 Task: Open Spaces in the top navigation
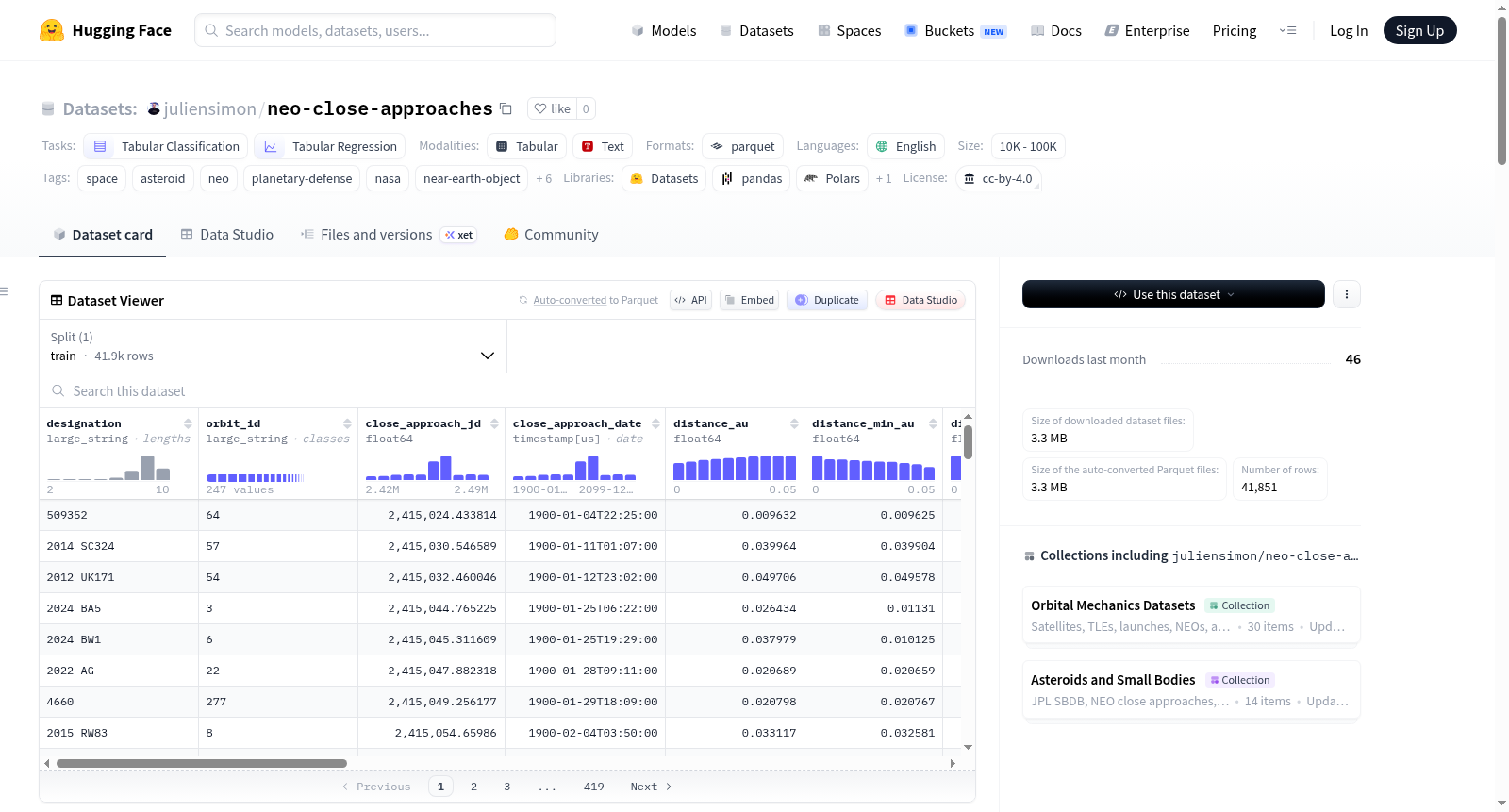coord(849,31)
